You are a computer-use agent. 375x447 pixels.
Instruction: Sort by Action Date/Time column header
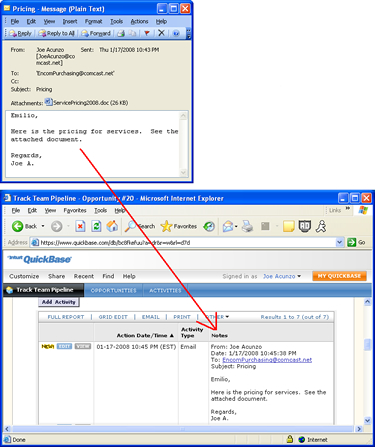coord(145,335)
